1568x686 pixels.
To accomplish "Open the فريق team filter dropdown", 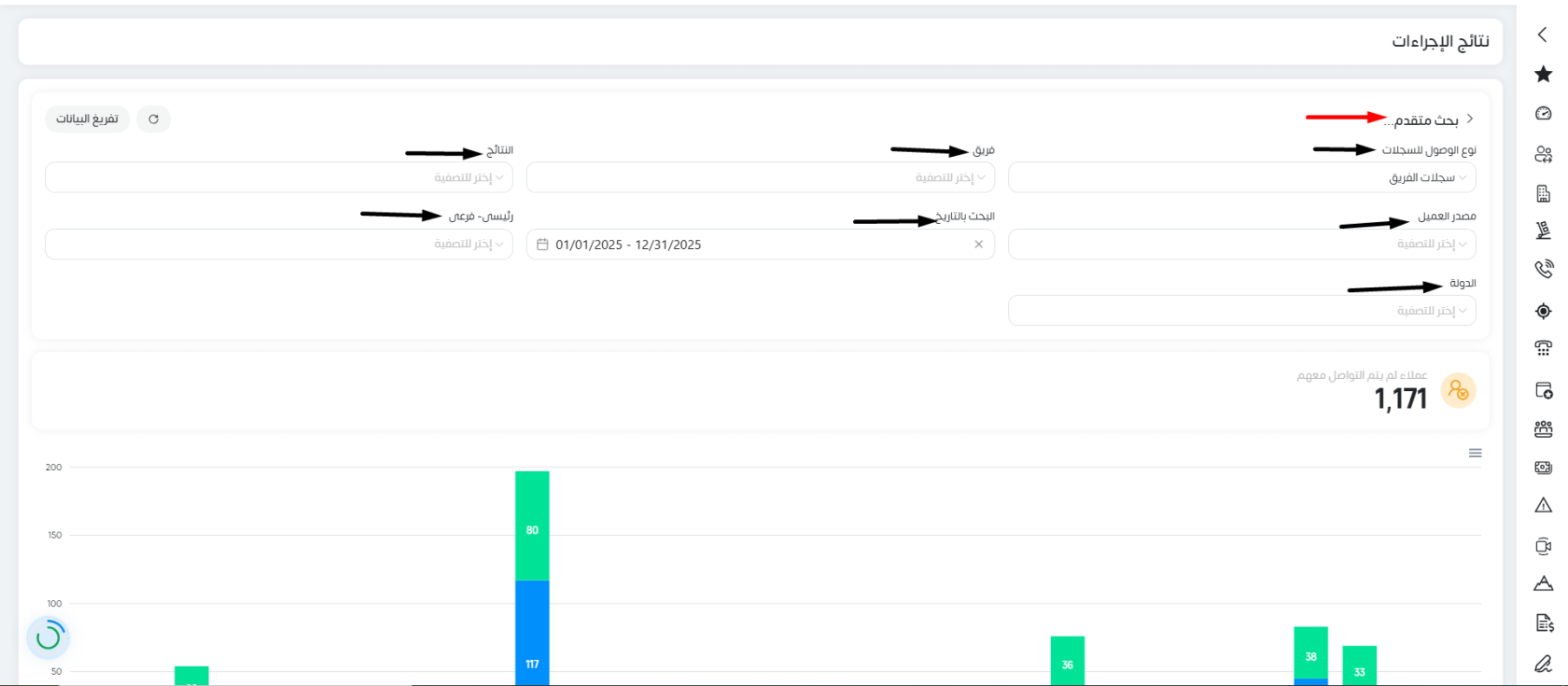I will point(761,177).
